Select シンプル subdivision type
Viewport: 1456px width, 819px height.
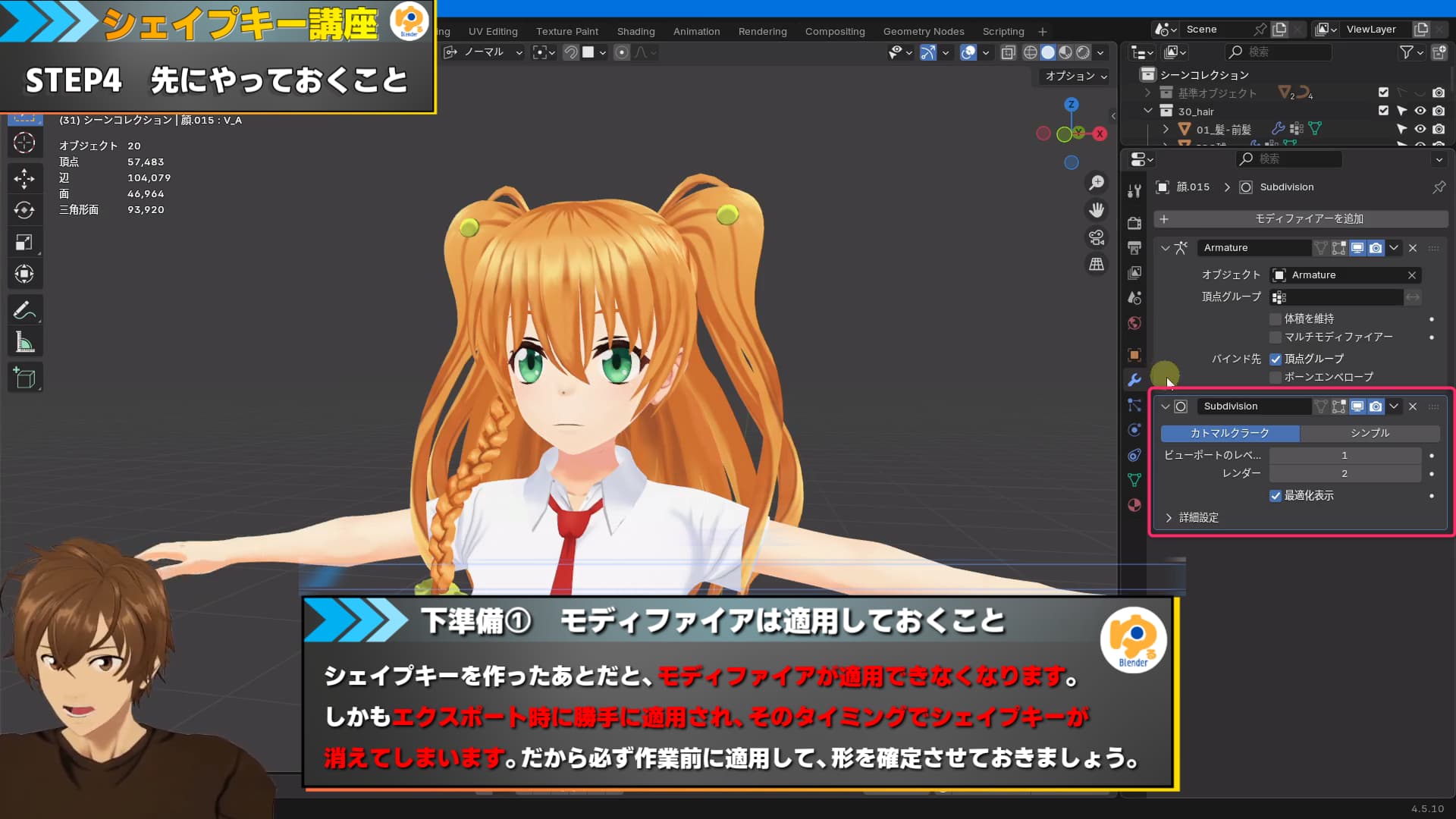point(1370,433)
